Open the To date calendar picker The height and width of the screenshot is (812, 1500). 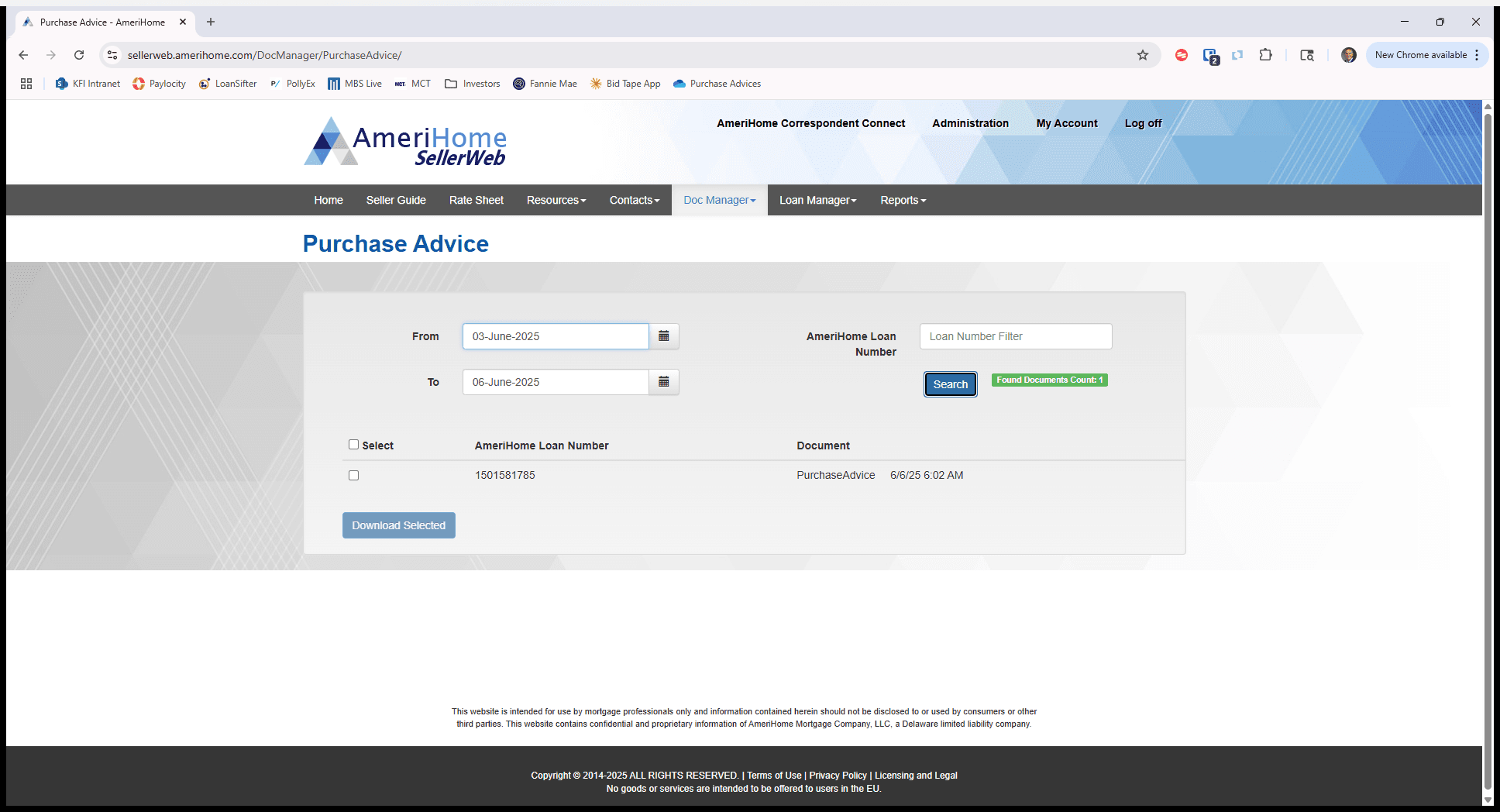[664, 382]
